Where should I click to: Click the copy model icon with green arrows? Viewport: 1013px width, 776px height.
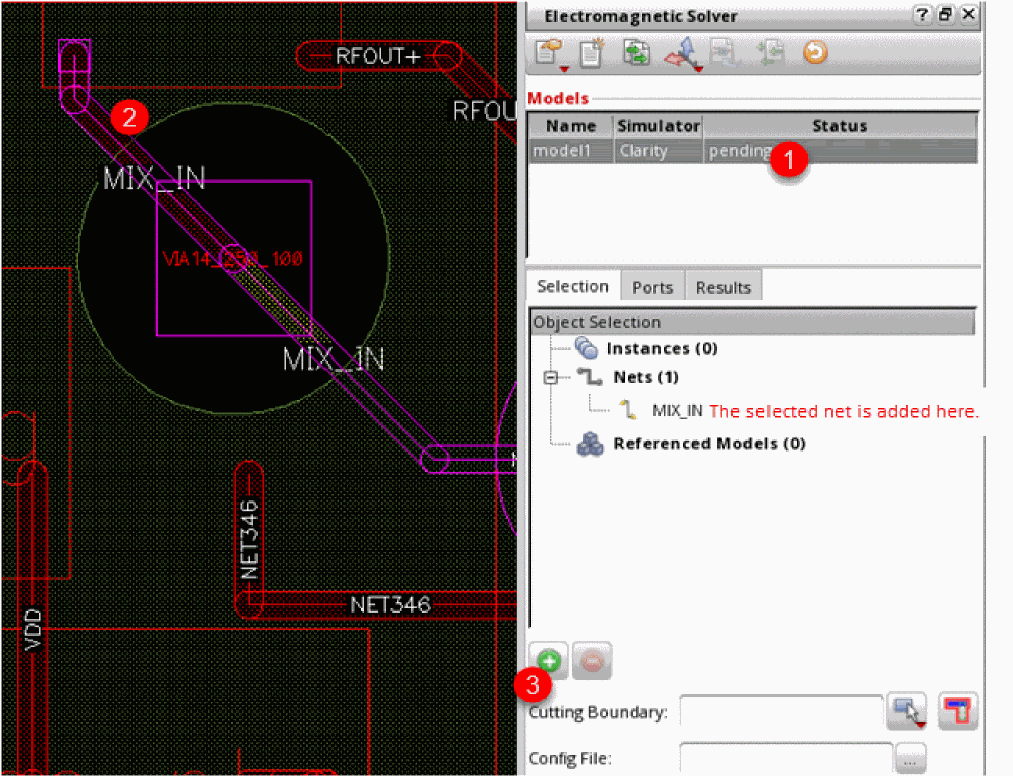coord(636,53)
